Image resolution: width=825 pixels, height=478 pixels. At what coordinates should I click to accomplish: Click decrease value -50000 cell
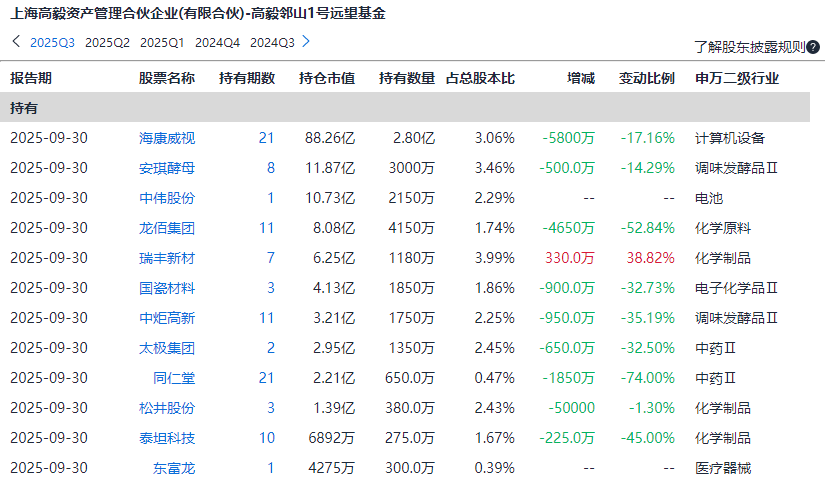coord(571,408)
